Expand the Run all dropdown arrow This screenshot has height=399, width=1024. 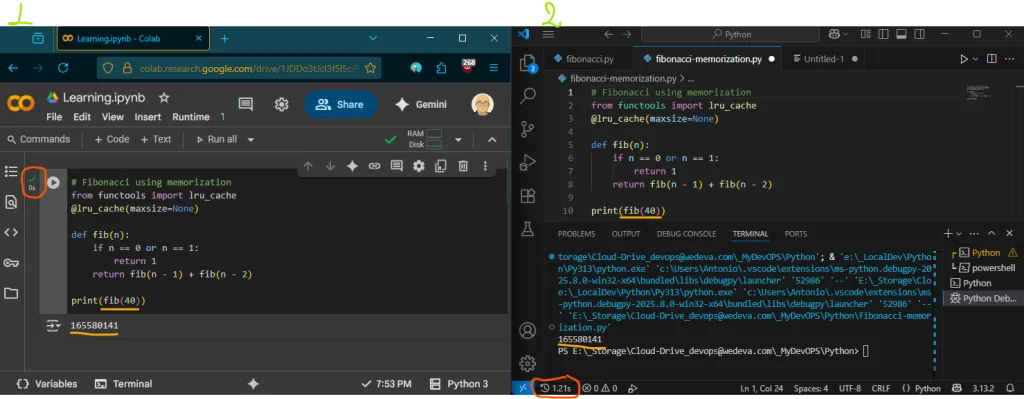pos(251,139)
